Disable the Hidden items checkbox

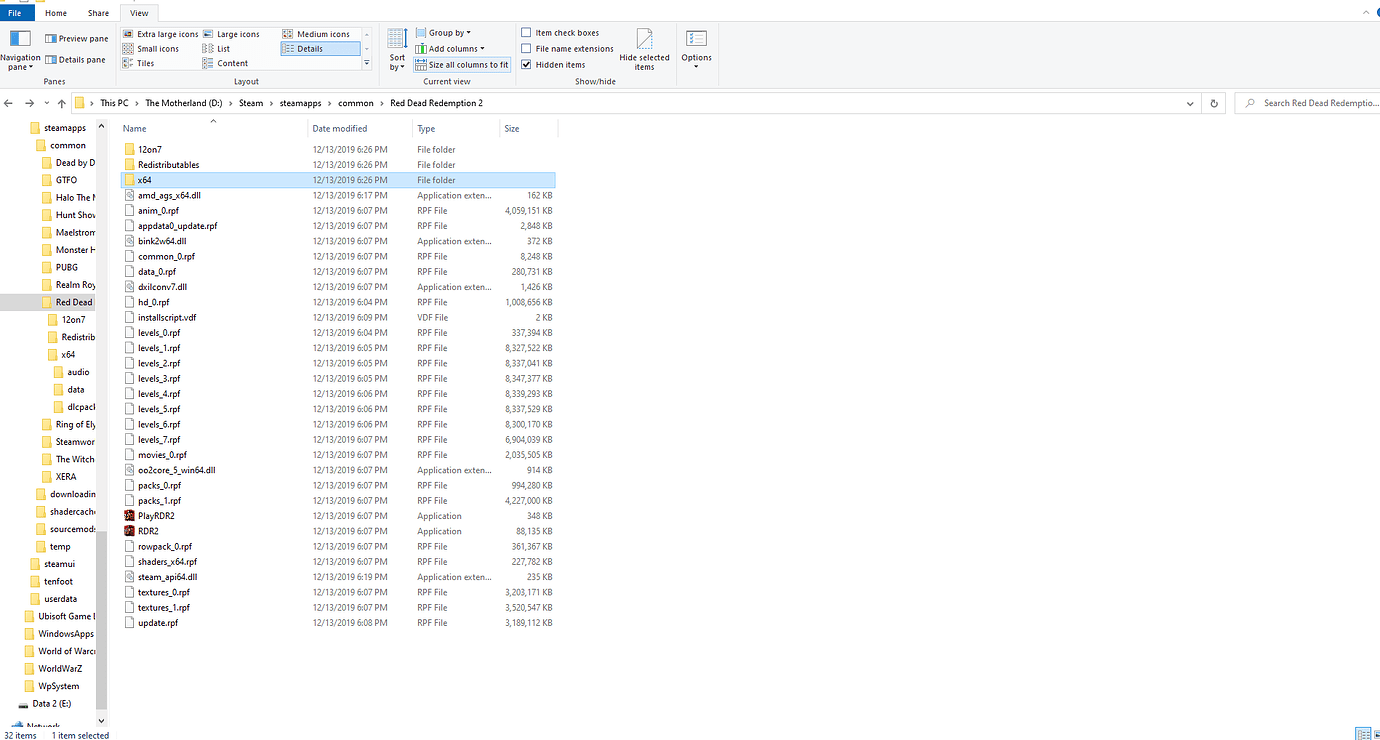tap(526, 64)
